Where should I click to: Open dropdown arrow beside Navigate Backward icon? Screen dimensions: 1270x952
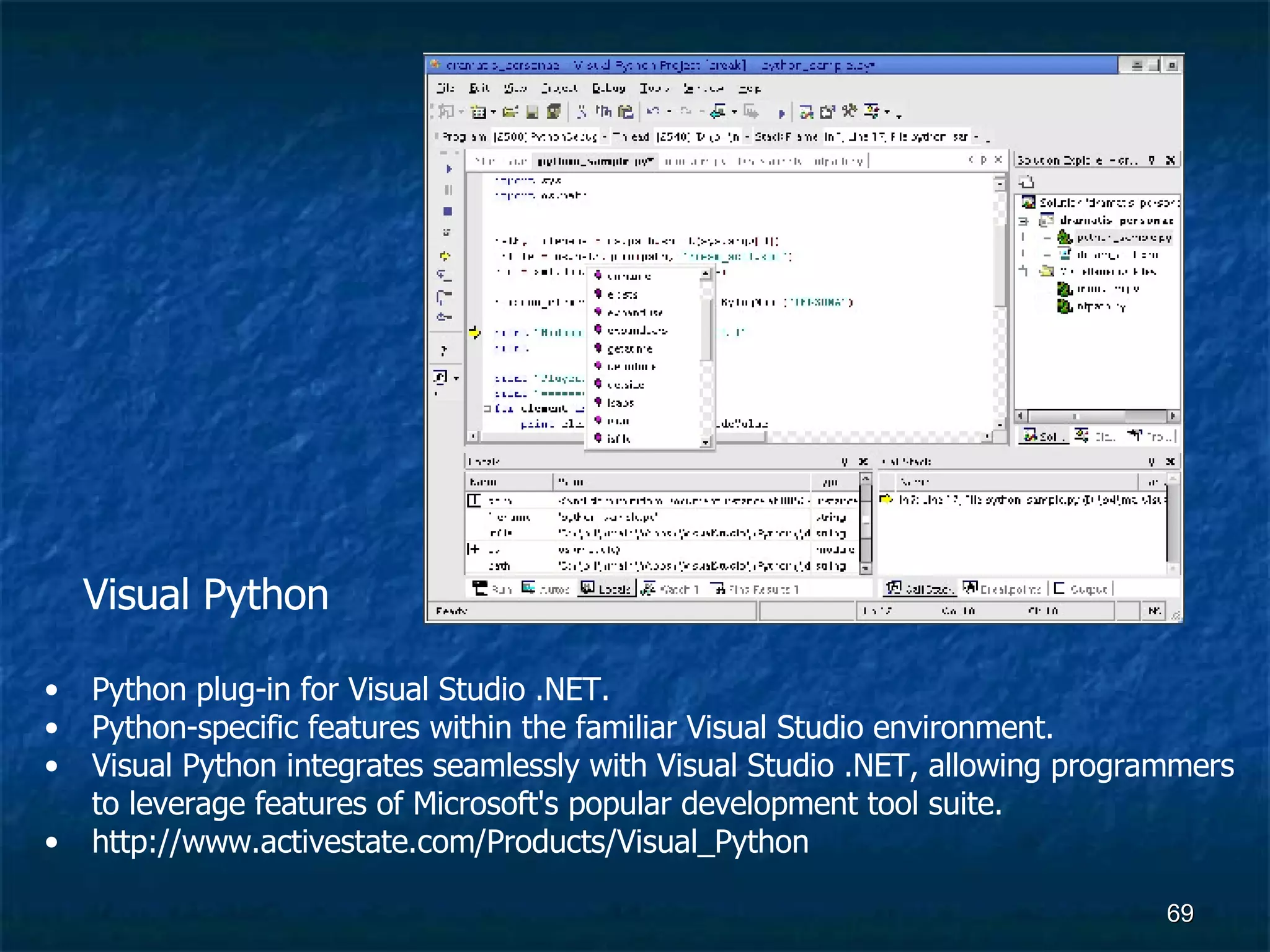734,112
